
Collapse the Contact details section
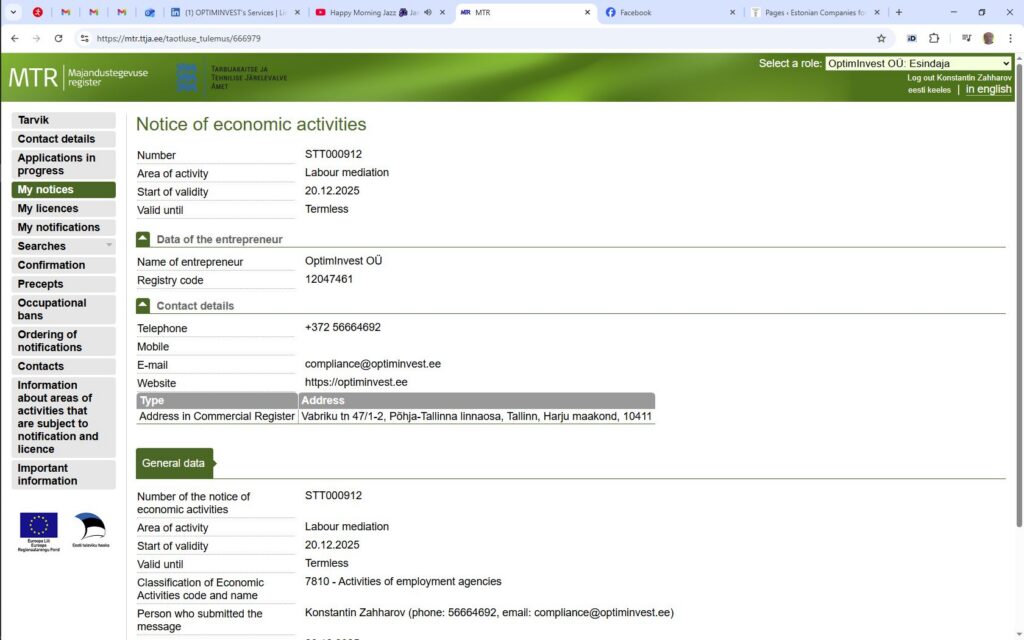(143, 305)
